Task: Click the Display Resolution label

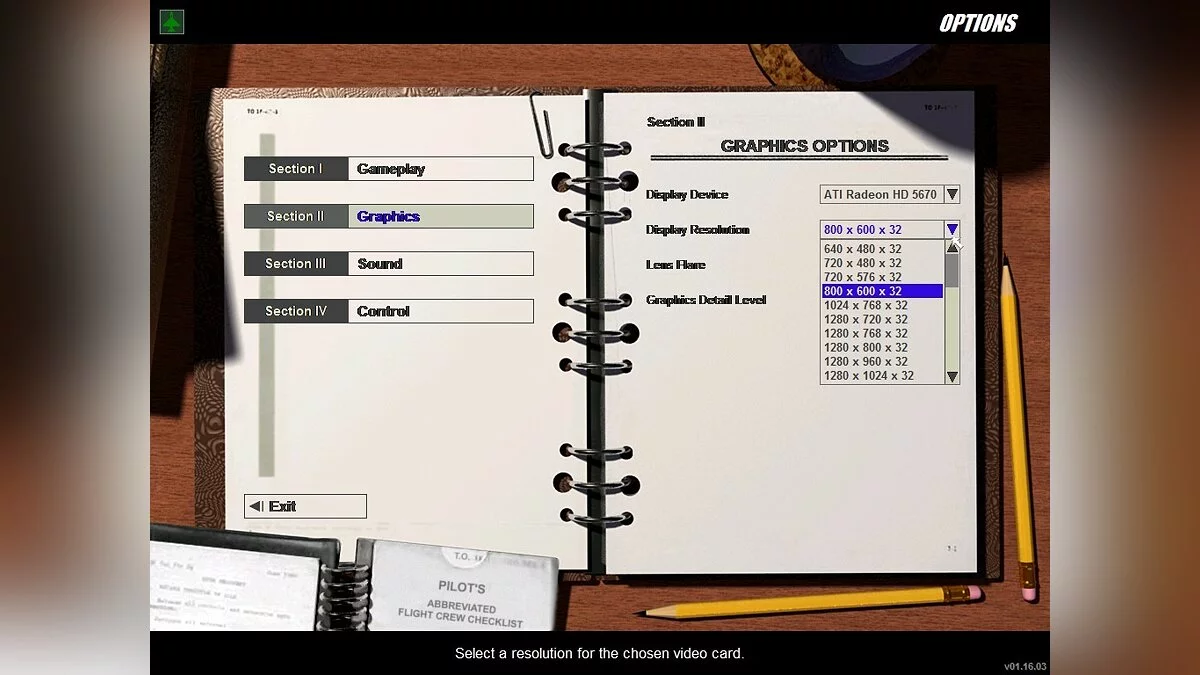Action: [x=698, y=230]
